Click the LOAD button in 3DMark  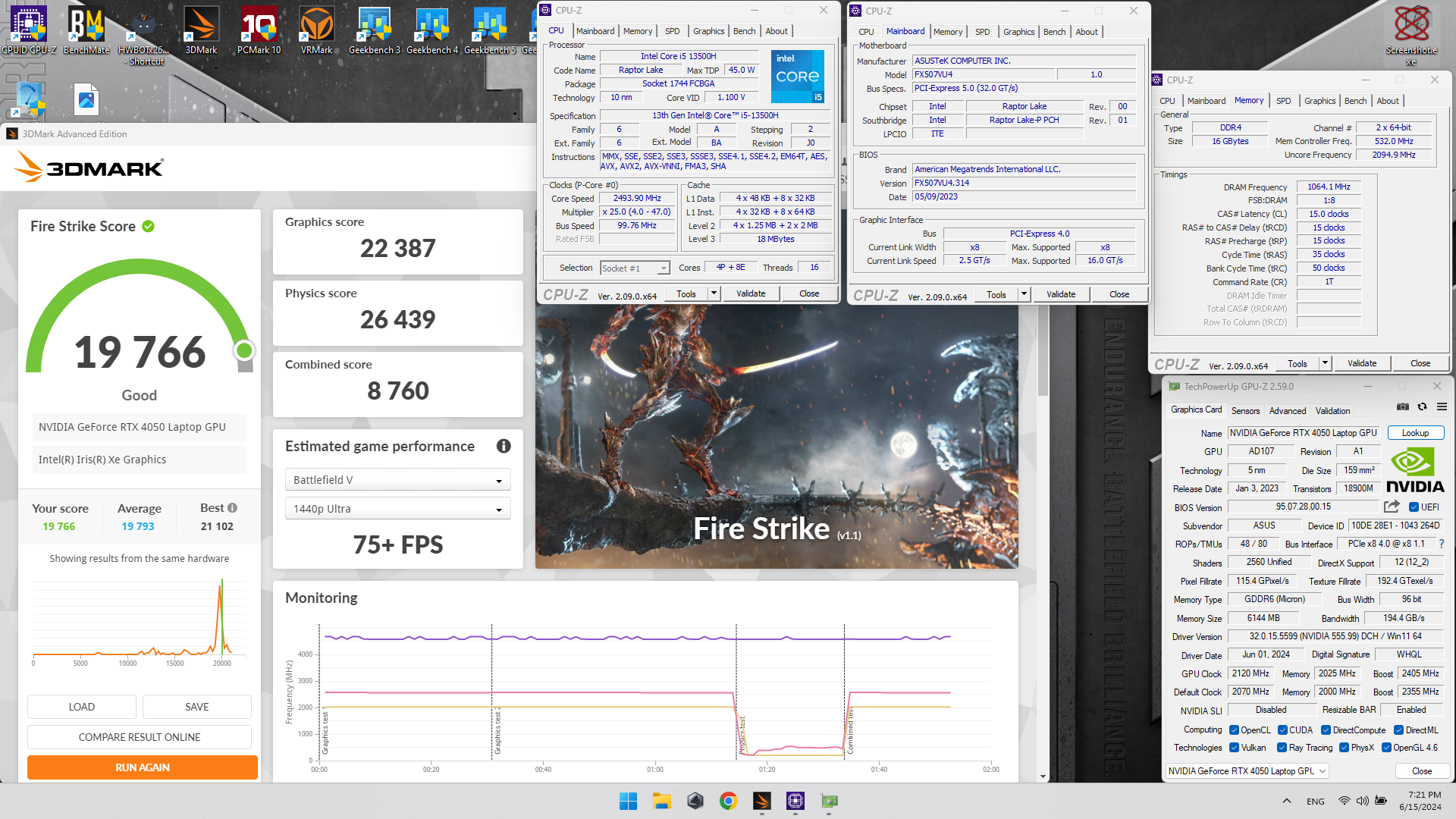[x=82, y=707]
